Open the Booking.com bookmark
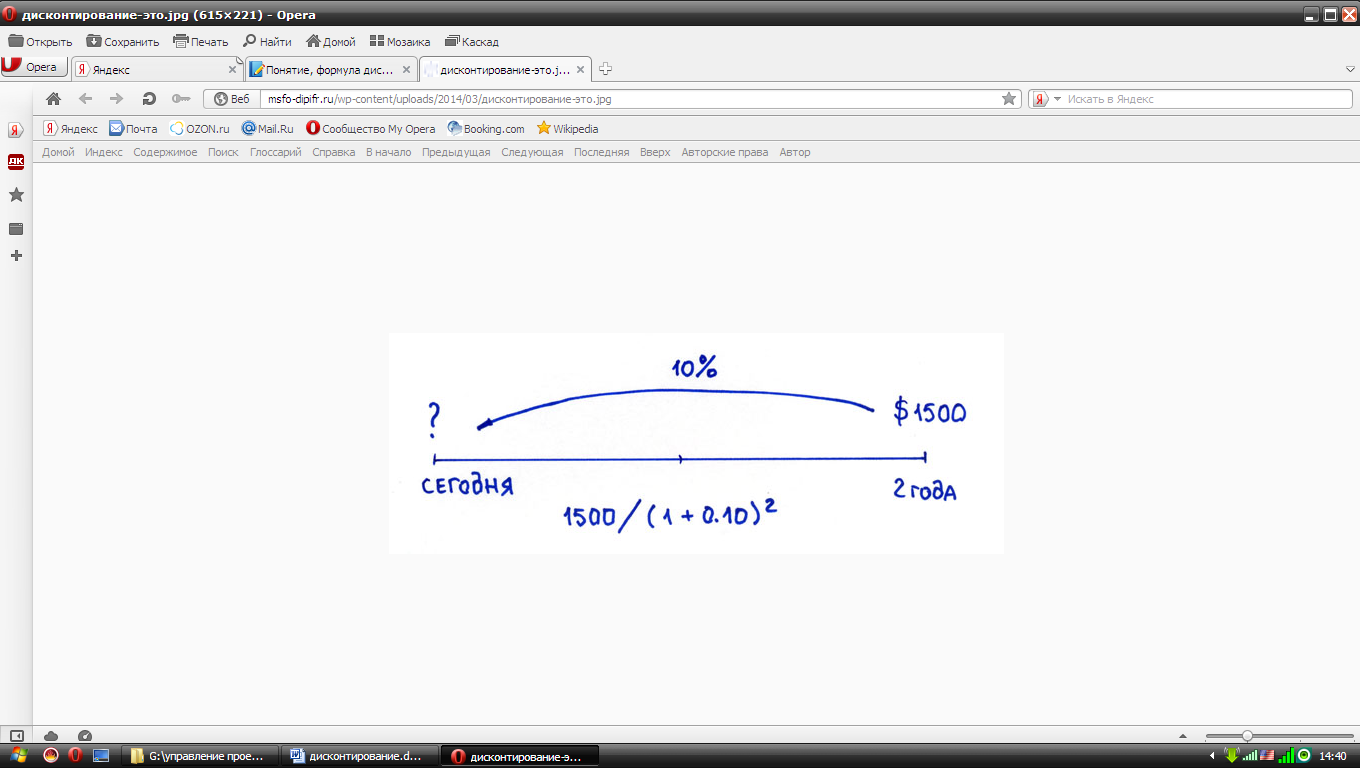The image size is (1360, 768). coord(486,128)
